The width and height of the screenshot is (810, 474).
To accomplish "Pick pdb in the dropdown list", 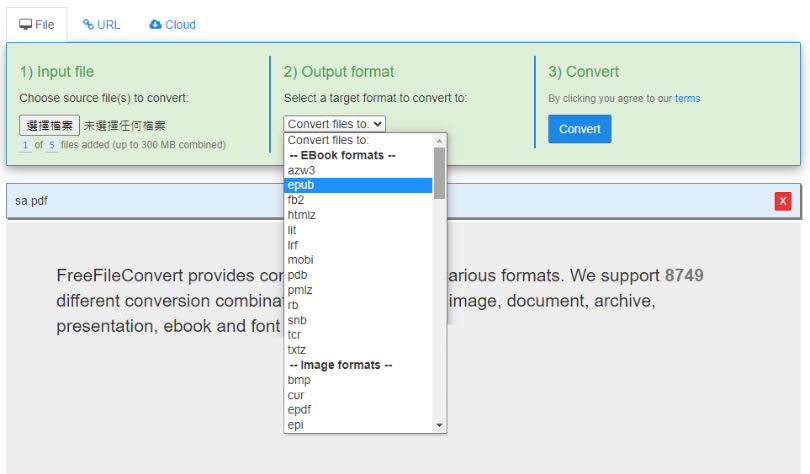I will tap(358, 275).
